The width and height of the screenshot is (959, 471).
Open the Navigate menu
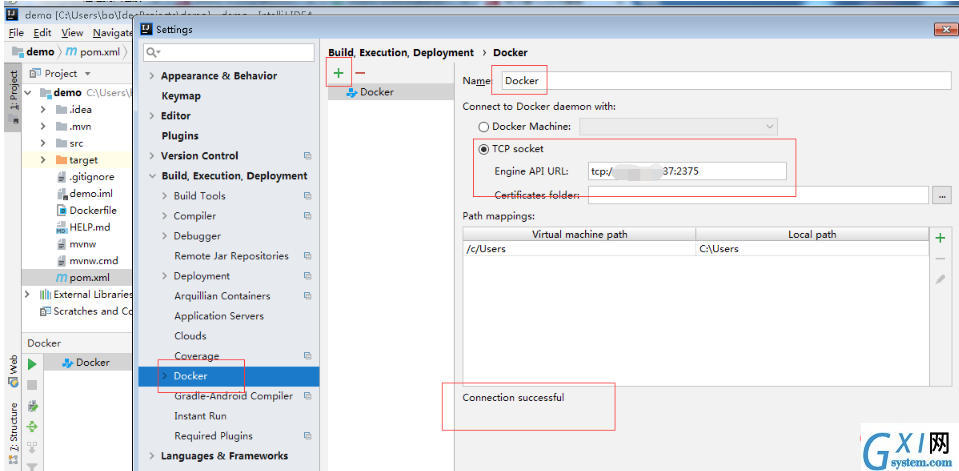coord(113,33)
